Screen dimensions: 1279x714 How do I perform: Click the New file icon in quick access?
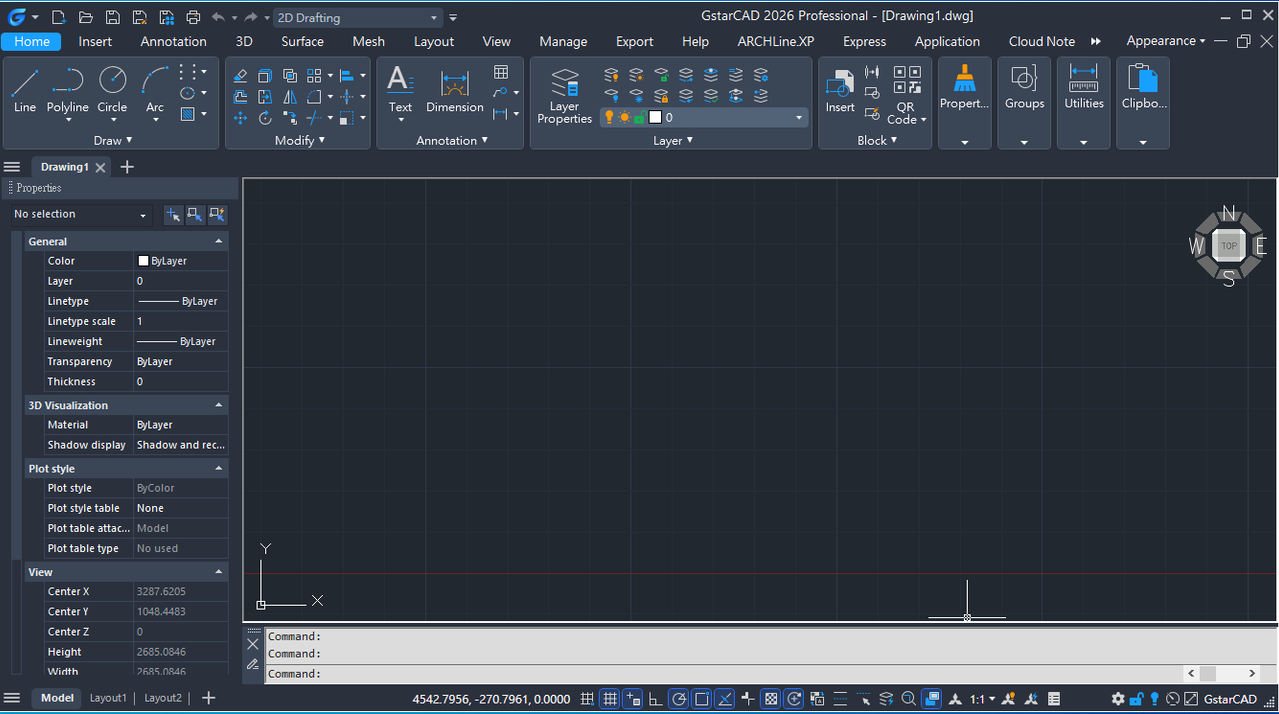(x=59, y=17)
